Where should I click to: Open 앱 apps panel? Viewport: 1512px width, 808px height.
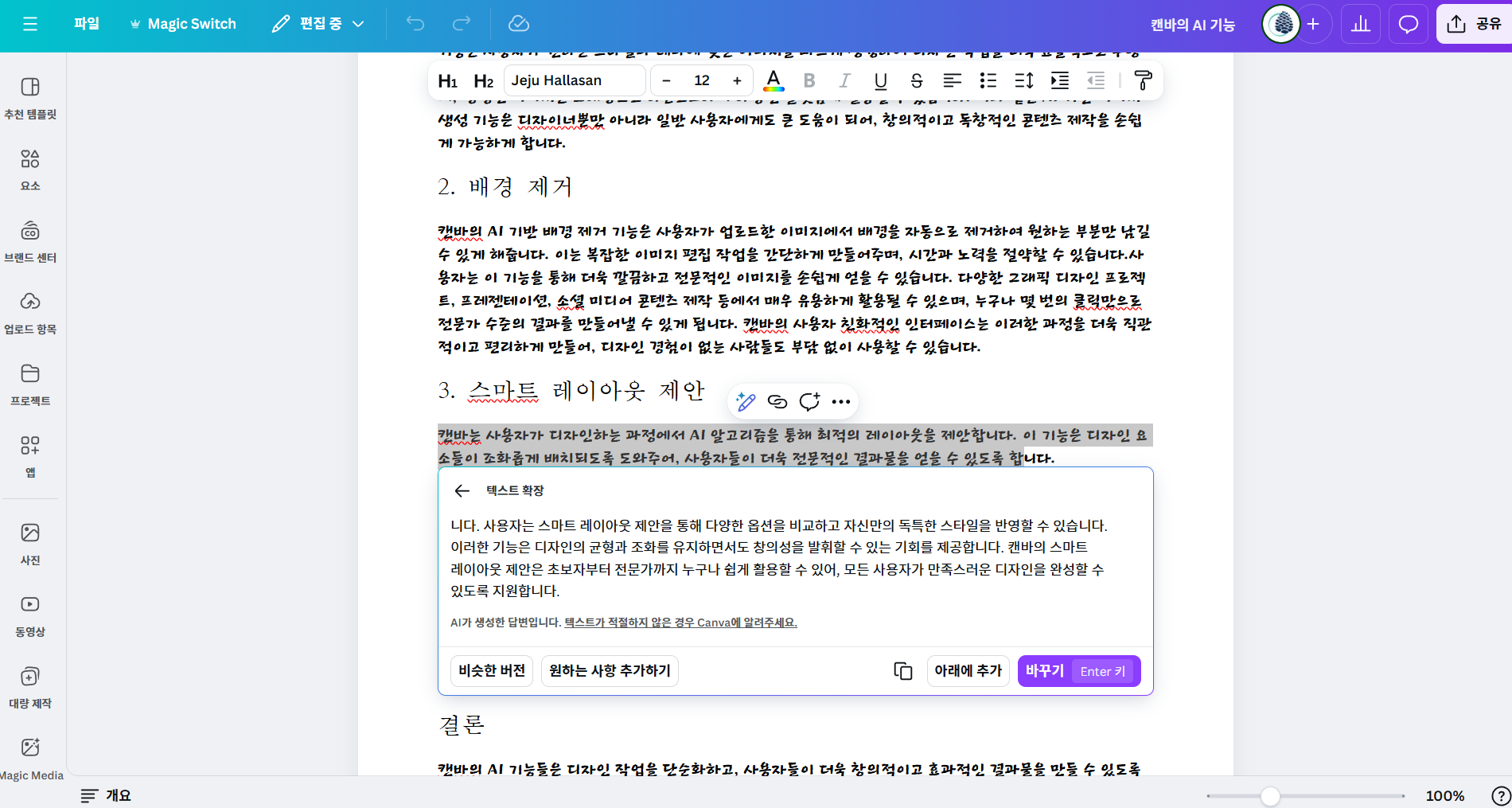pyautogui.click(x=30, y=456)
